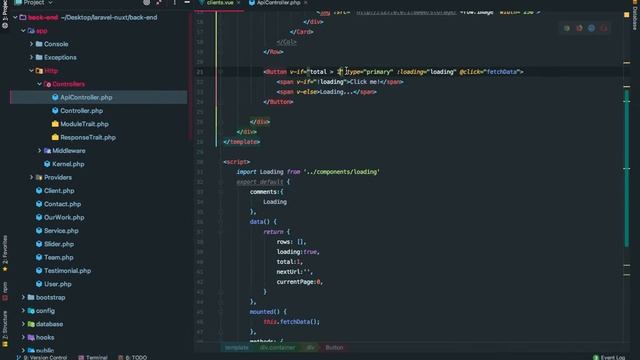The width and height of the screenshot is (640, 360).
Task: Open the Project view dropdown
Action: coord(34,2)
